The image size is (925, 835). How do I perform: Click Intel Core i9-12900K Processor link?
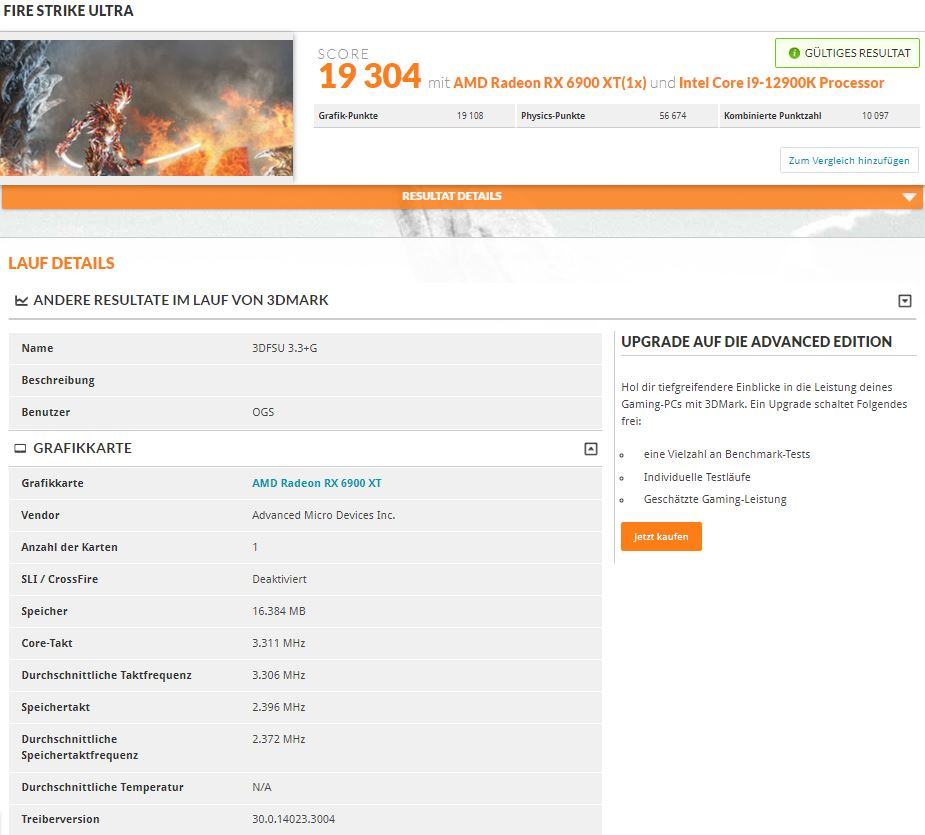coord(782,83)
